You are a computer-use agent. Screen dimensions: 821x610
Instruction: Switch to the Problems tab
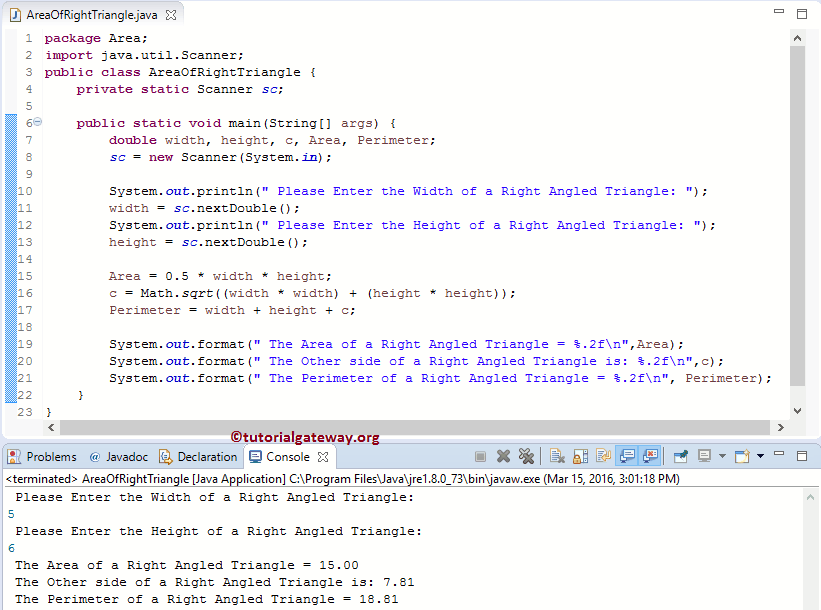pos(42,457)
